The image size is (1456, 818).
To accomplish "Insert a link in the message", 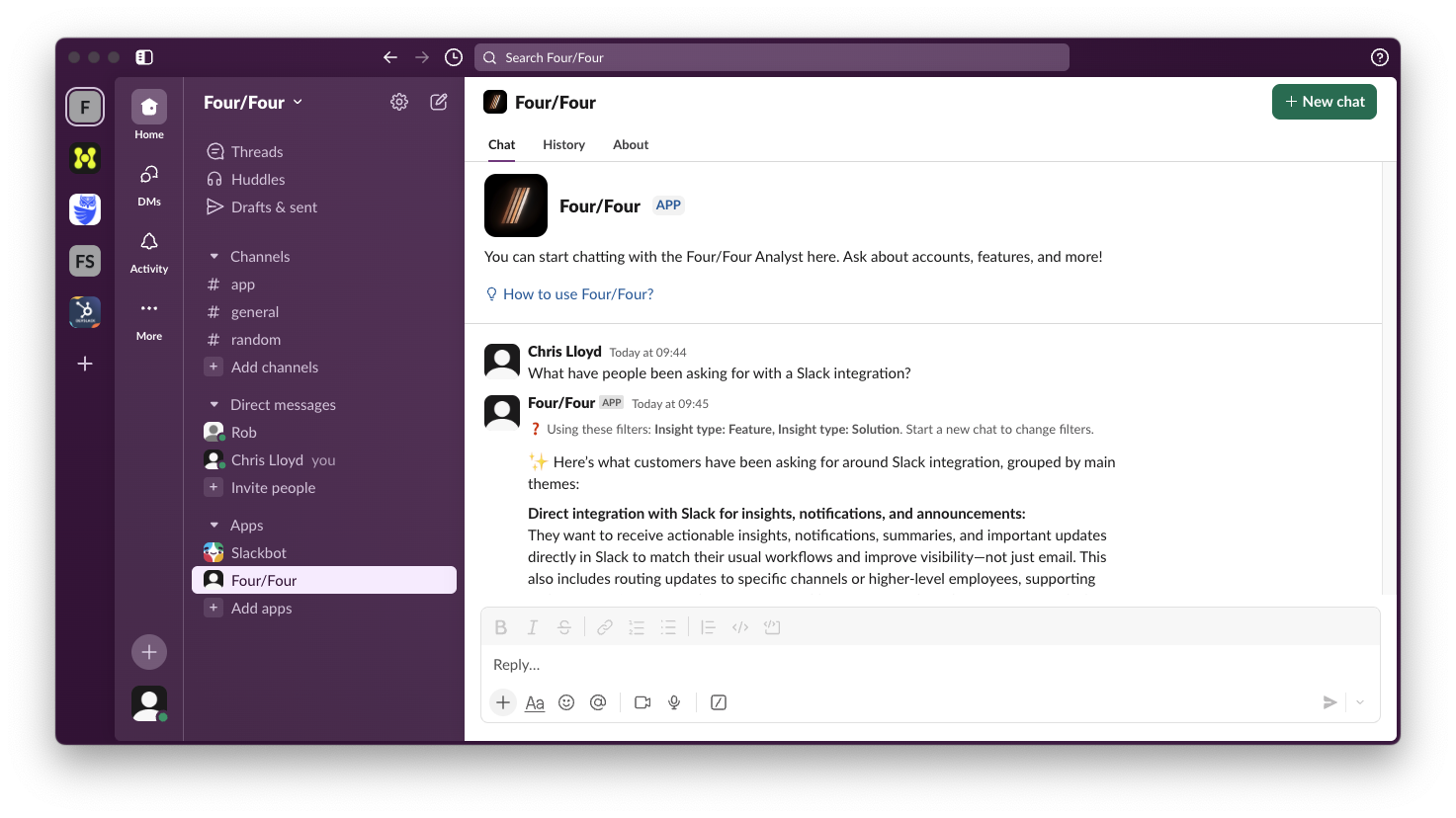I will click(x=605, y=627).
